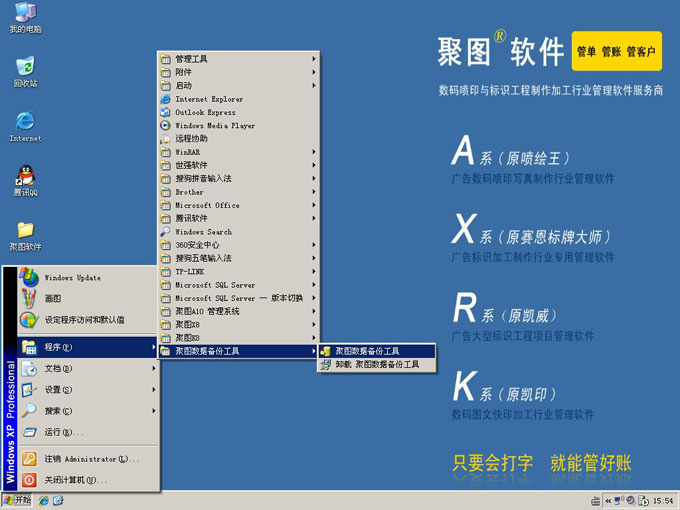Expand hidden tray icons with « arrow
The image size is (680, 510).
[608, 501]
